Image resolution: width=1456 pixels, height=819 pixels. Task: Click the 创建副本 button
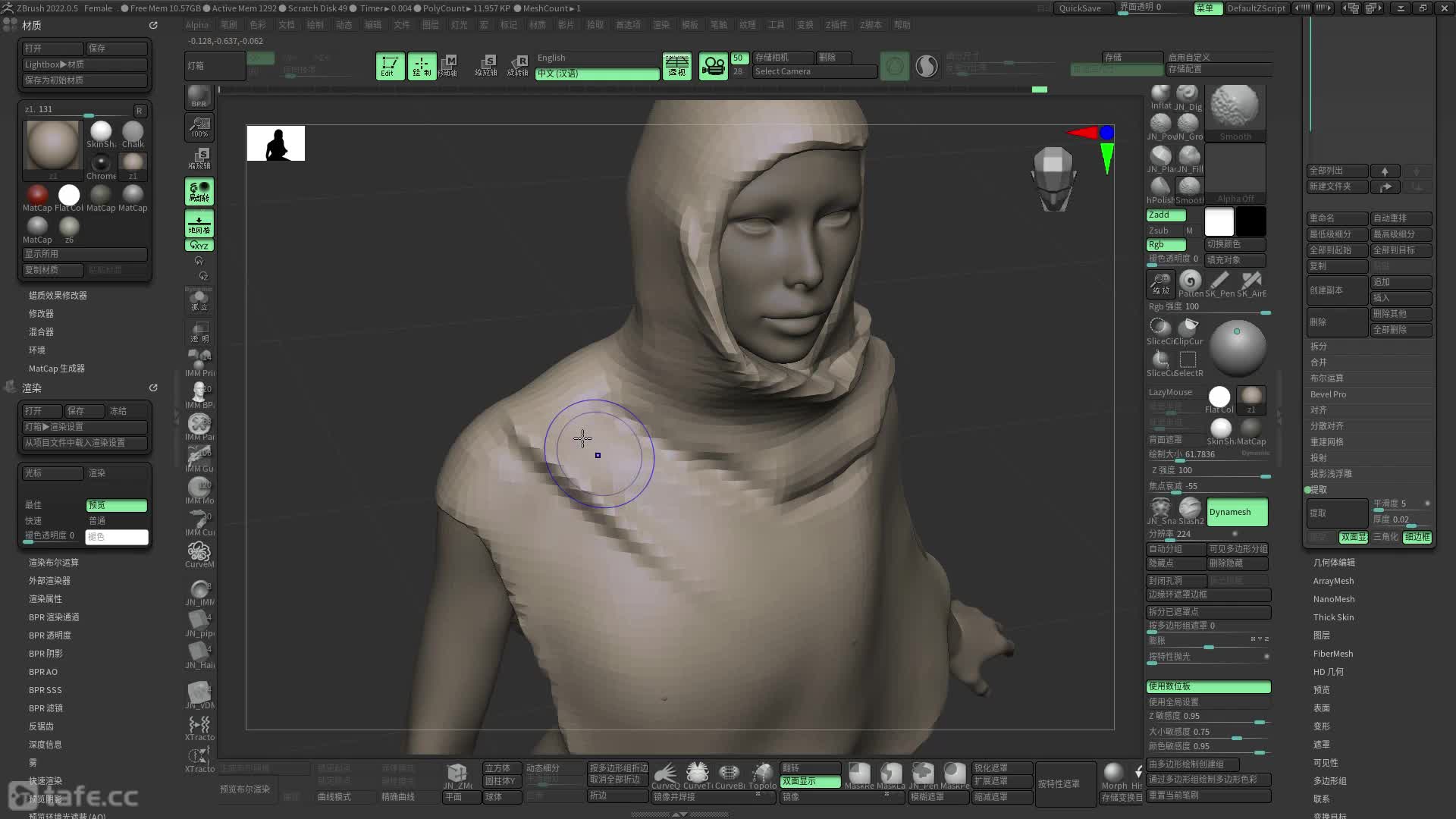1337,290
